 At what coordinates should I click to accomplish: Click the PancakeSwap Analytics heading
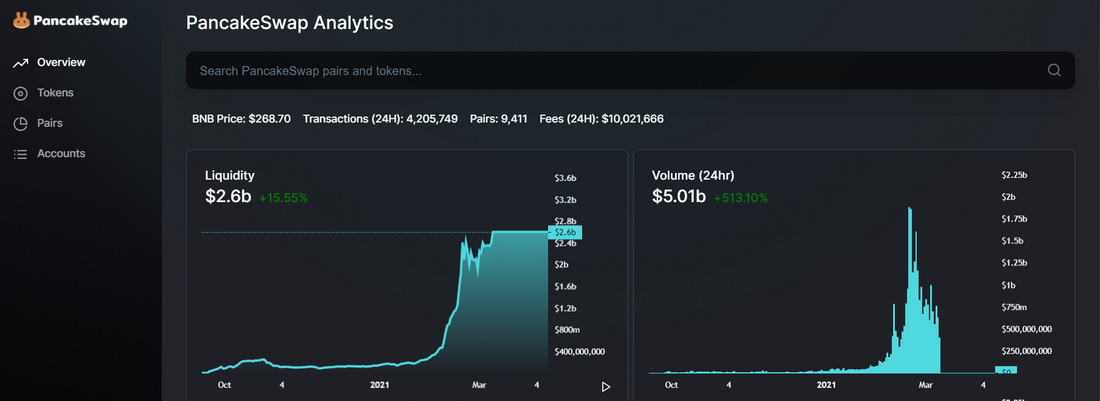pyautogui.click(x=290, y=22)
